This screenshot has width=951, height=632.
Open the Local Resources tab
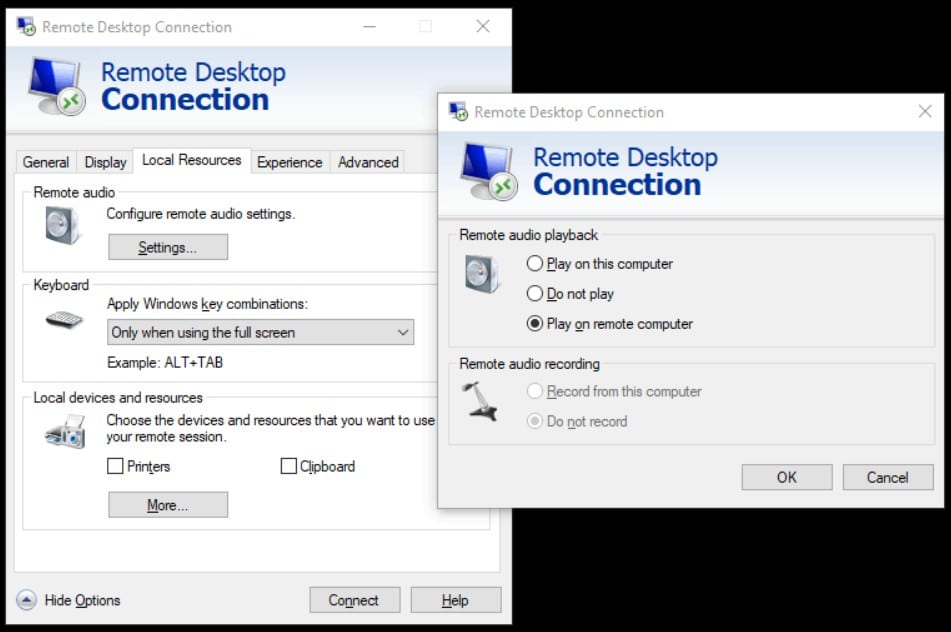192,160
